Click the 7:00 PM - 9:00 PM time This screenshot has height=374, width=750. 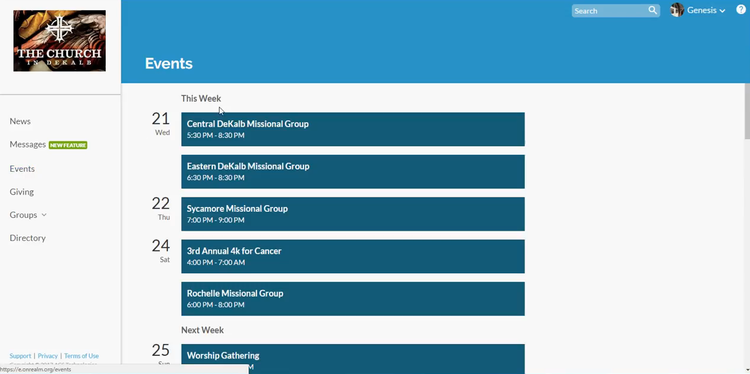pos(216,220)
